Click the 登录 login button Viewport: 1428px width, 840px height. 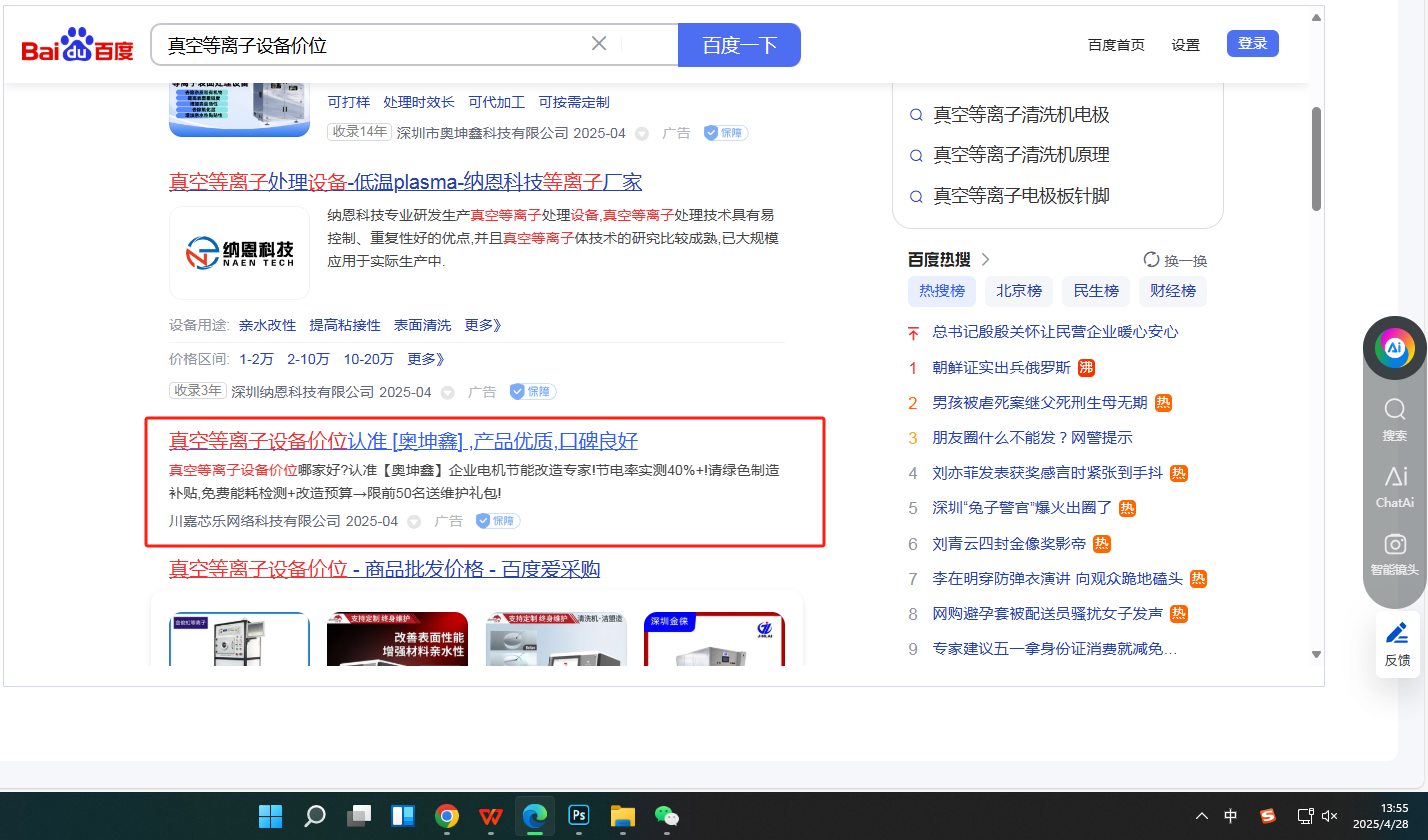pos(1252,44)
